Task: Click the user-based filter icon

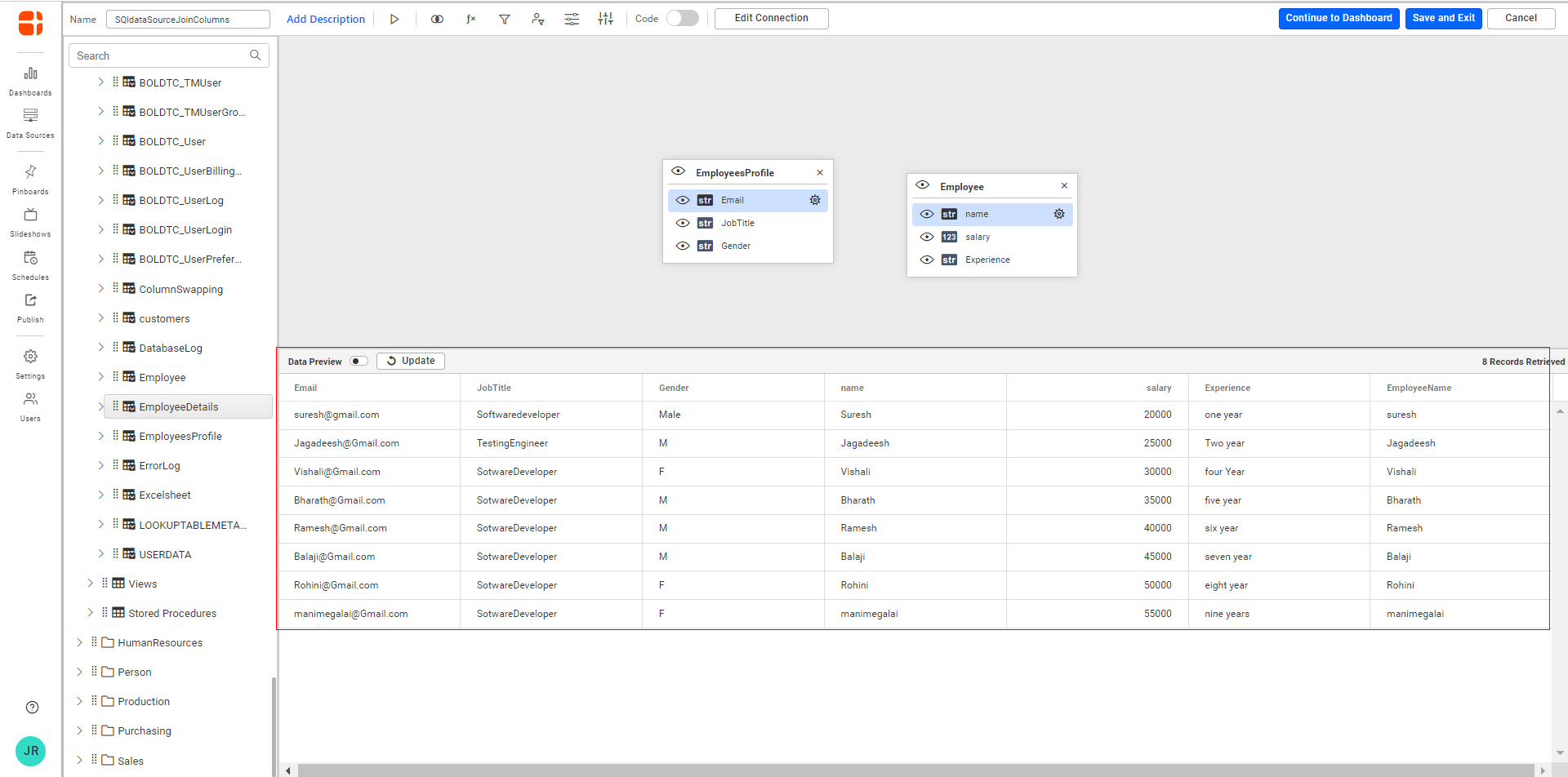Action: pyautogui.click(x=537, y=18)
